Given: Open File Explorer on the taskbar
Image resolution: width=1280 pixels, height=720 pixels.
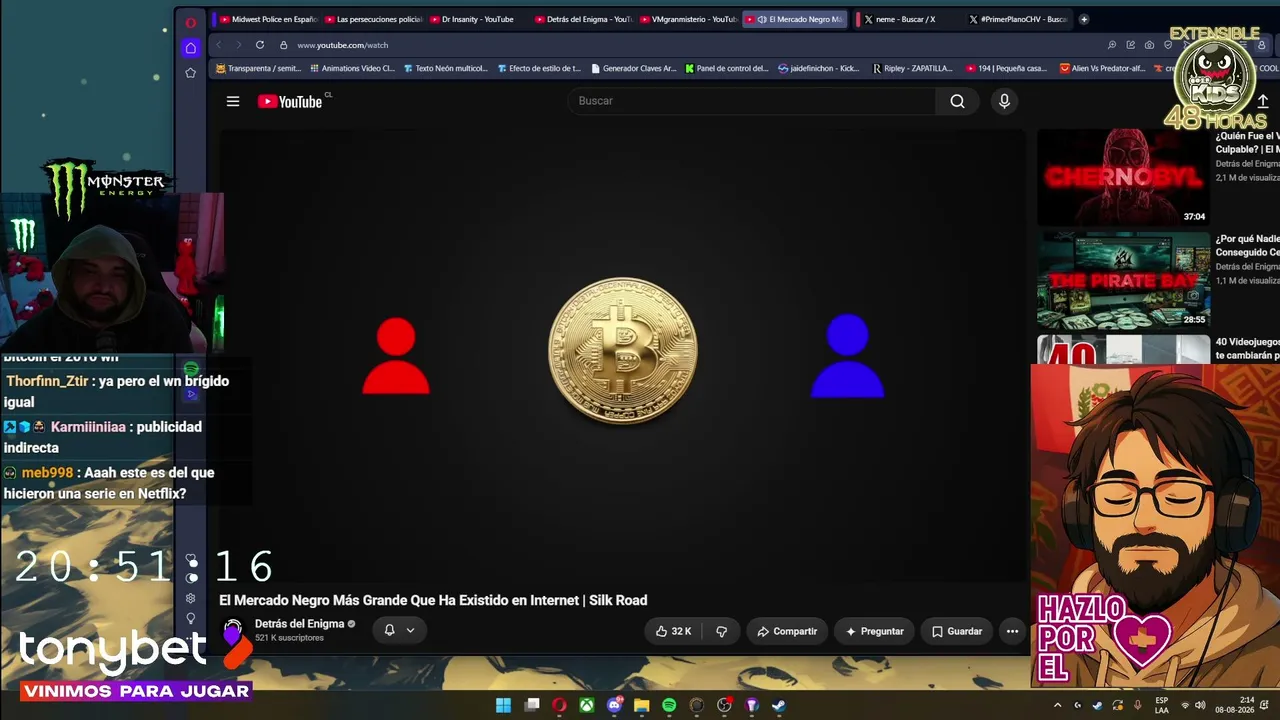Looking at the screenshot, I should click(x=641, y=705).
